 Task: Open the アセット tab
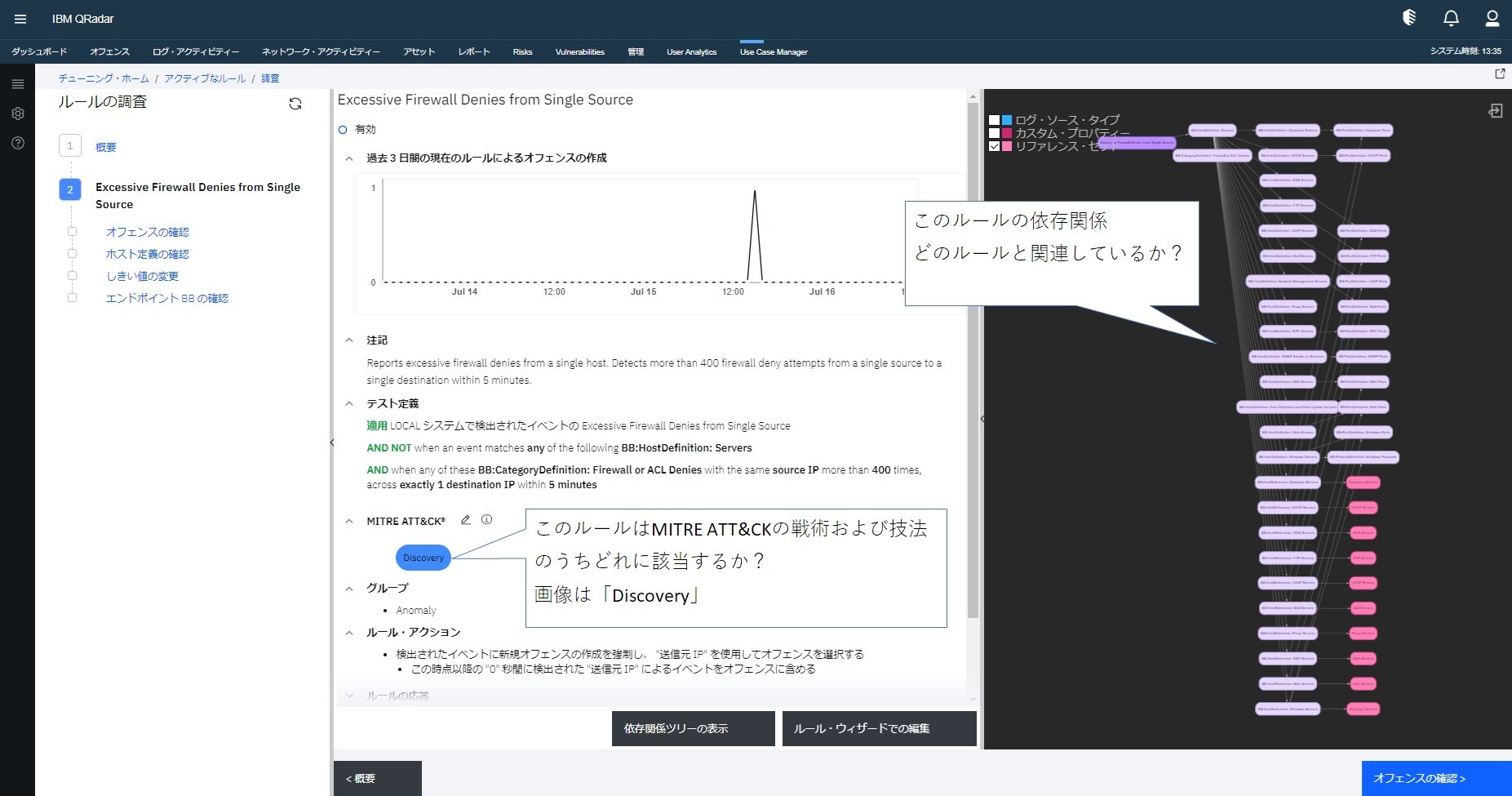(x=419, y=51)
